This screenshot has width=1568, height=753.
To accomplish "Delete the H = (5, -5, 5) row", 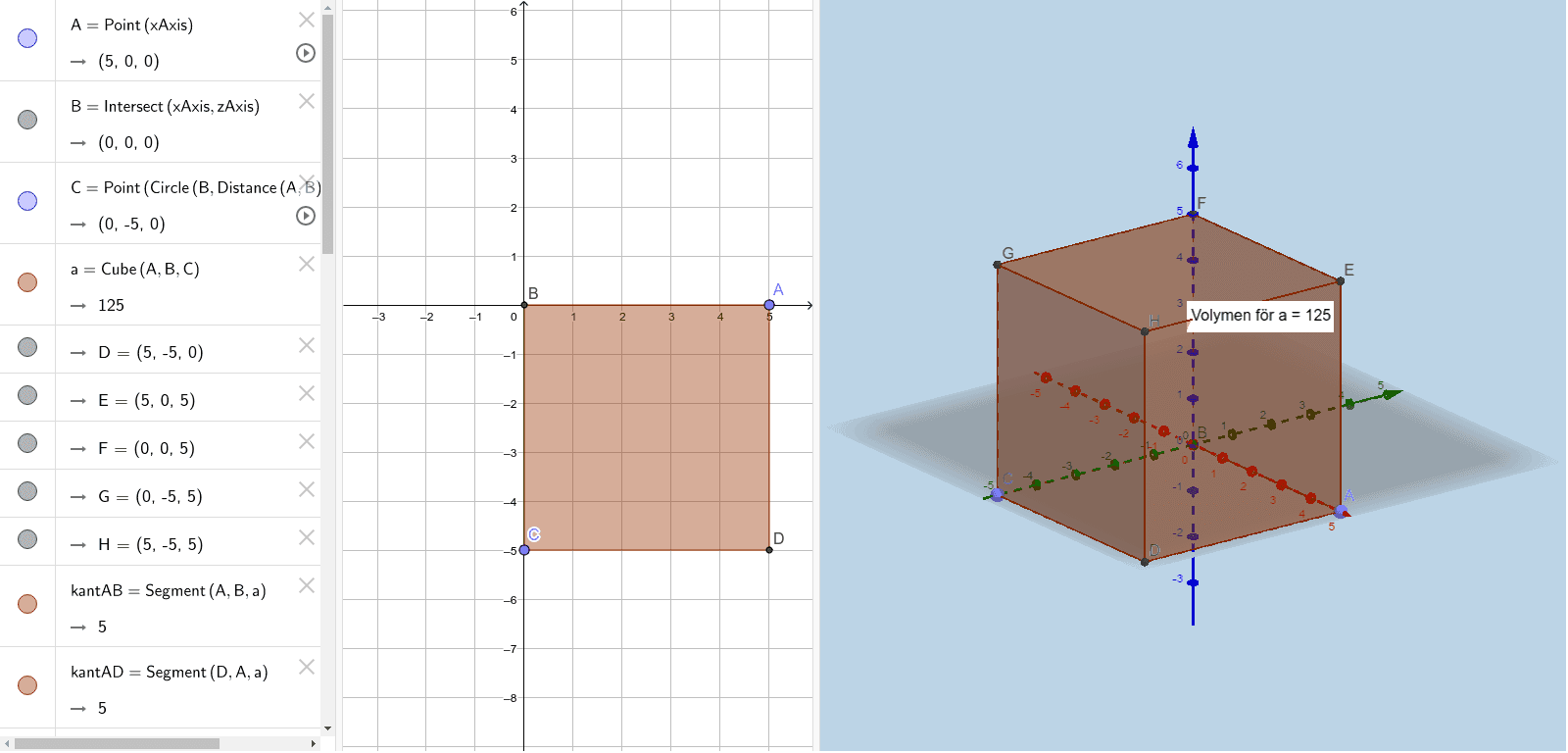I will tap(307, 537).
